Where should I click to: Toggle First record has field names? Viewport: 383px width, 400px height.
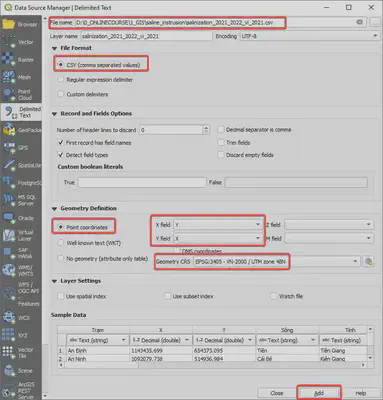coord(94,143)
